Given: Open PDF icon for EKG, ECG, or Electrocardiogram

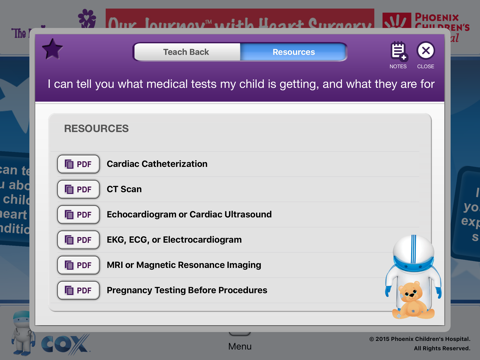Looking at the screenshot, I should 78,240.
